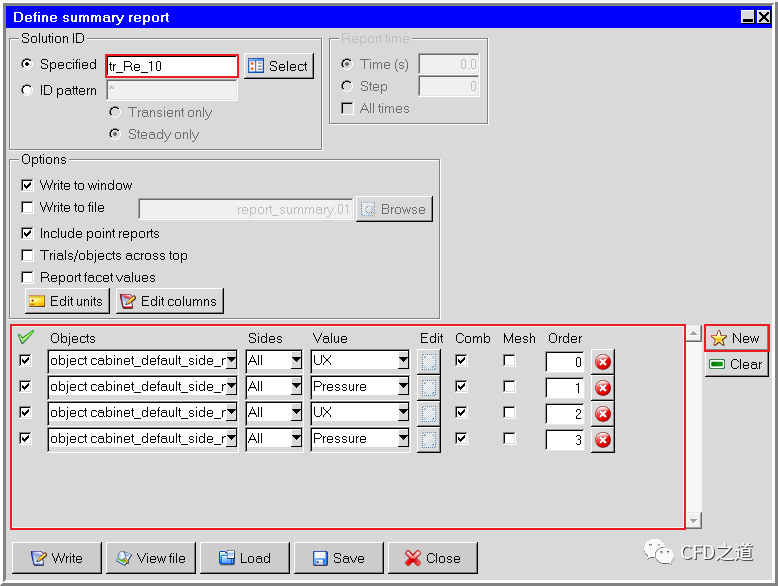Viewport: 778px width, 586px height.
Task: Click scroll up arrow of rows list
Action: pos(693,333)
